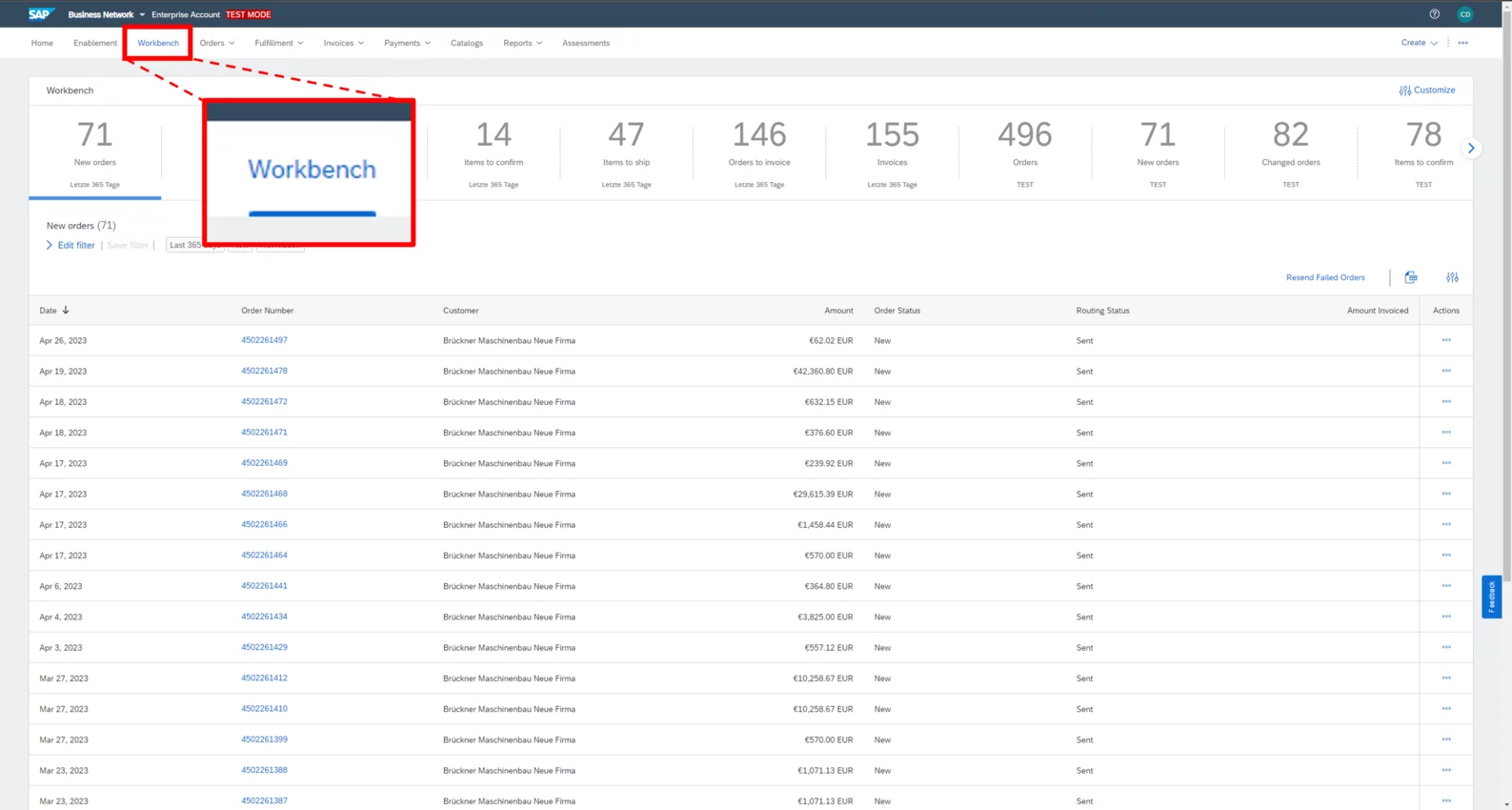Open order number 4502261412
The image size is (1512, 810).
[x=264, y=678]
